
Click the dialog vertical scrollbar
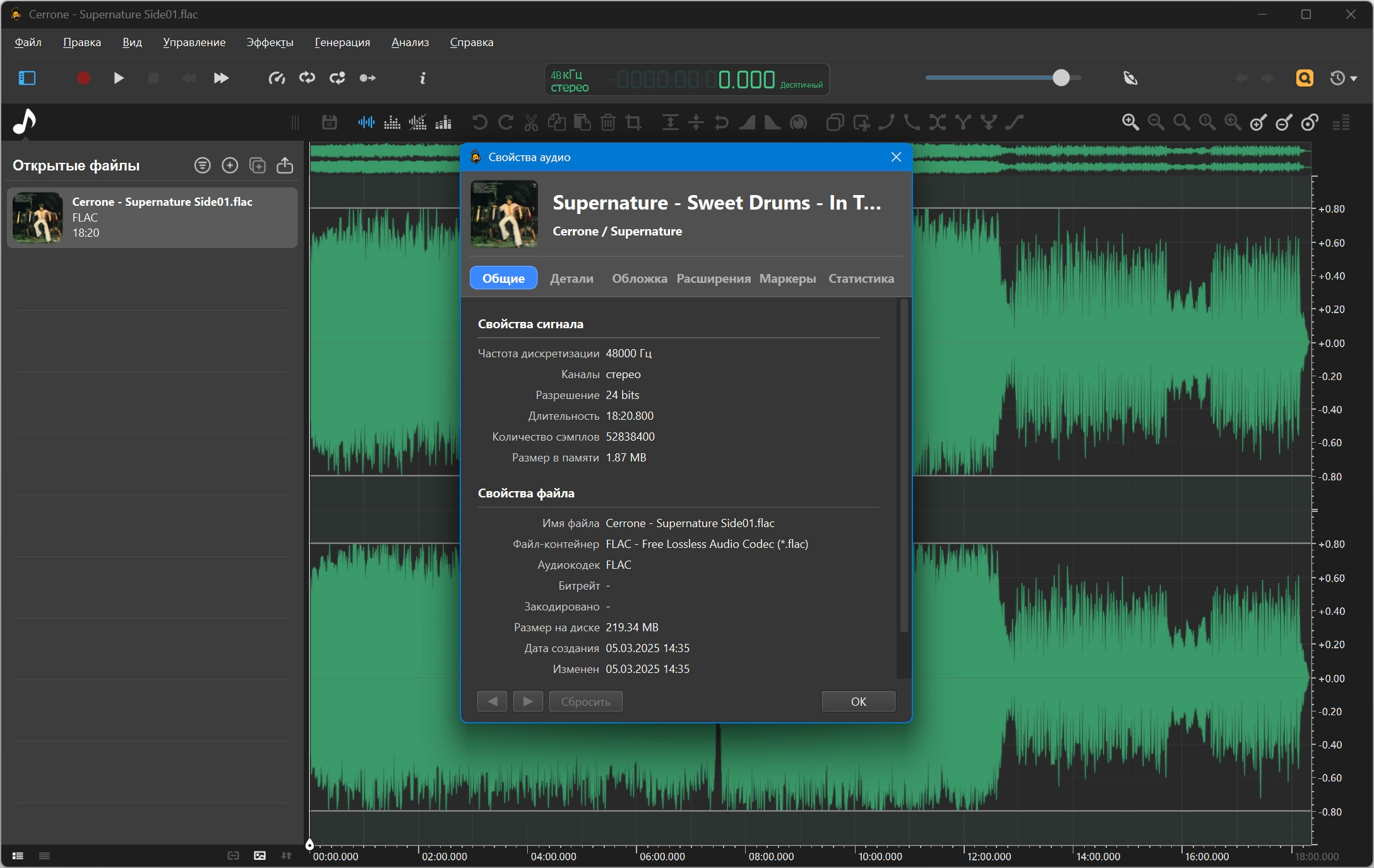904,466
